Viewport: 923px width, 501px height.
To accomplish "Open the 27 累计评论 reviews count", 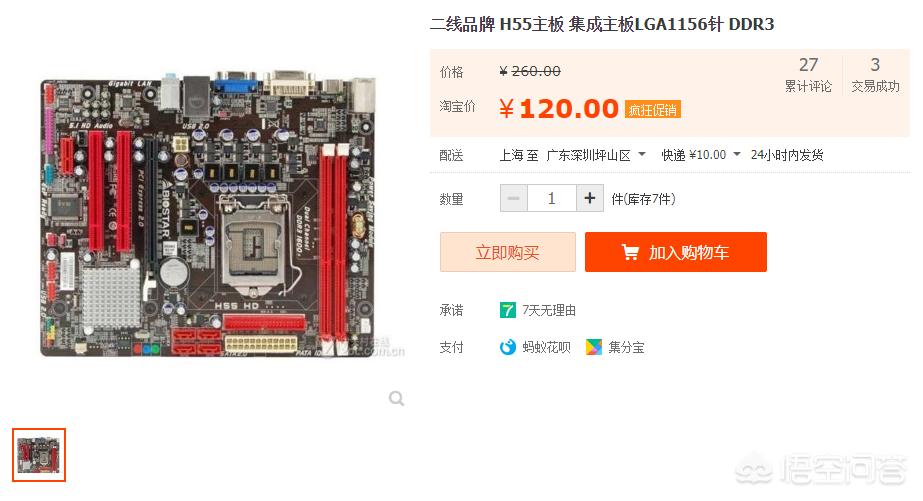I will [808, 75].
